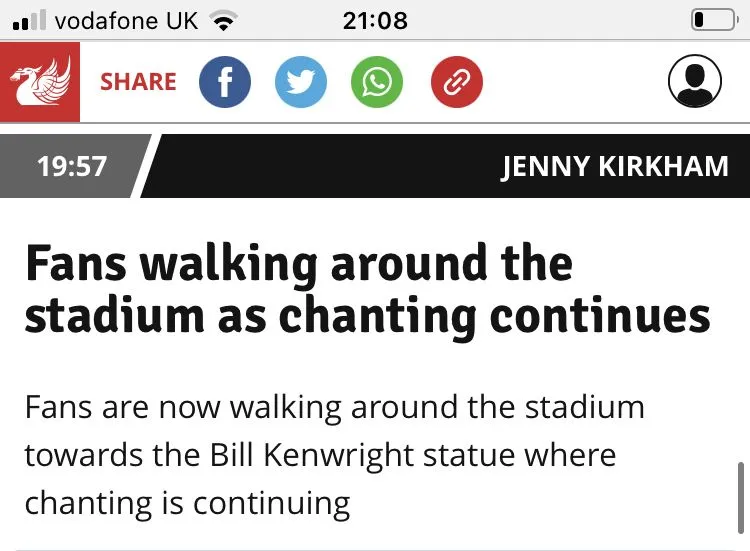Screen dimensions: 750x551
Task: Tap the Wi-Fi icon in the status bar
Action: [x=224, y=20]
